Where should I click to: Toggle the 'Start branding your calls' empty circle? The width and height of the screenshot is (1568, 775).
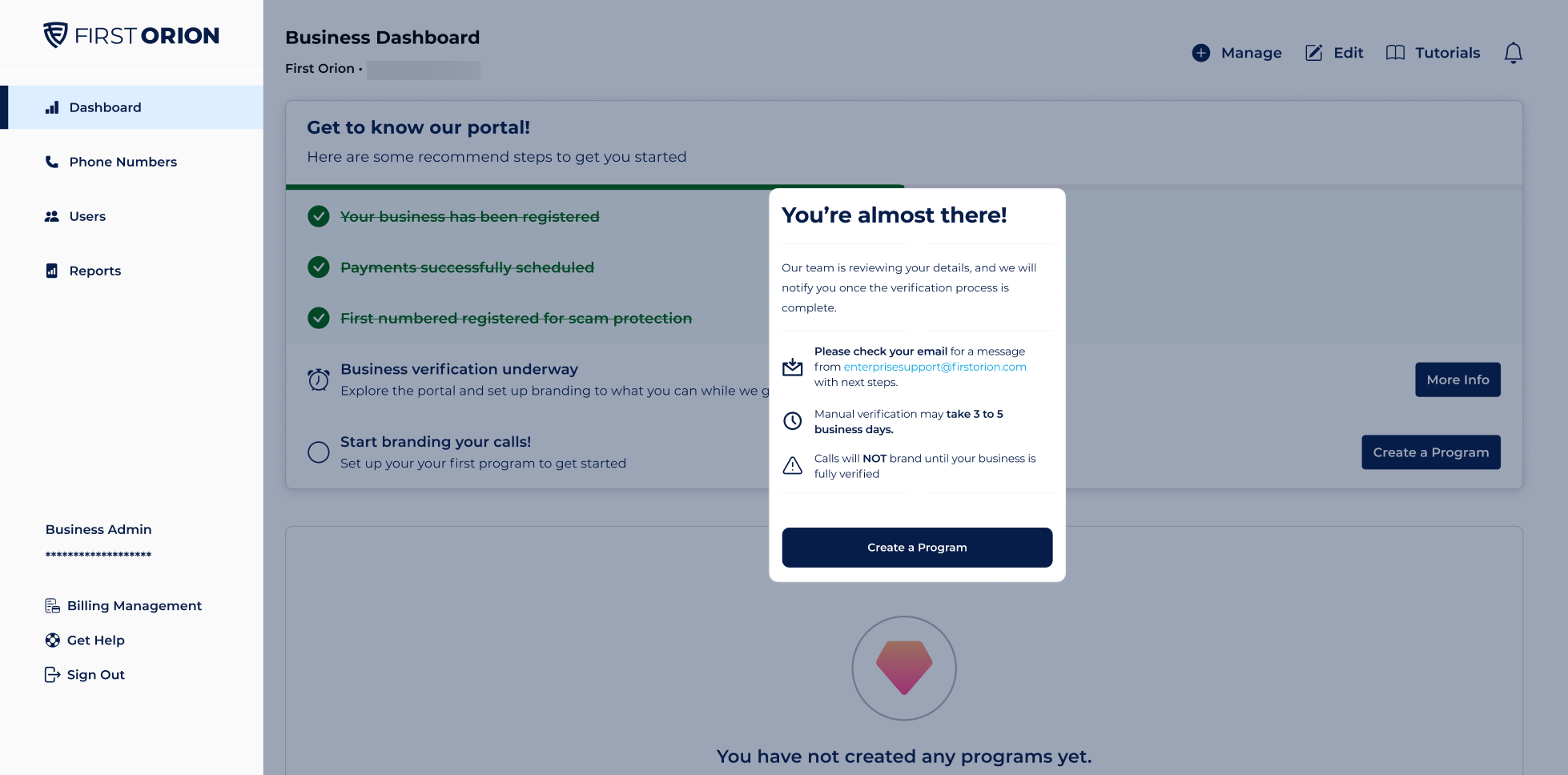tap(319, 452)
